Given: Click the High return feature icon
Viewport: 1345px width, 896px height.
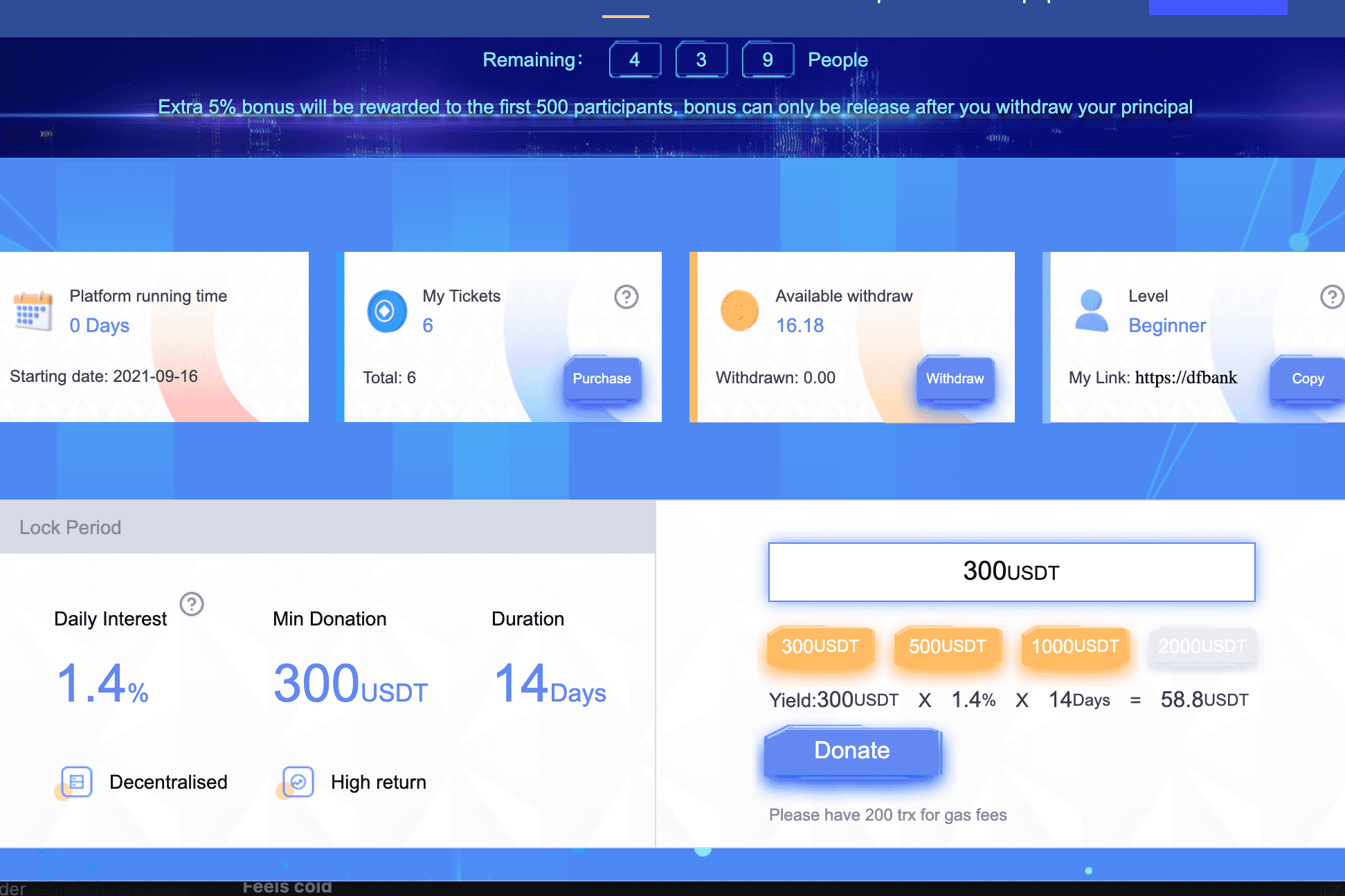Looking at the screenshot, I should click(x=296, y=782).
